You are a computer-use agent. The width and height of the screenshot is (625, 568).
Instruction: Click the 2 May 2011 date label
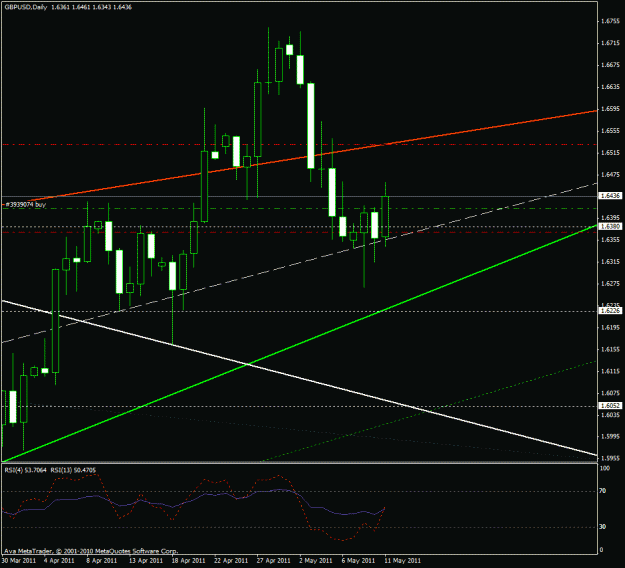pyautogui.click(x=315, y=561)
